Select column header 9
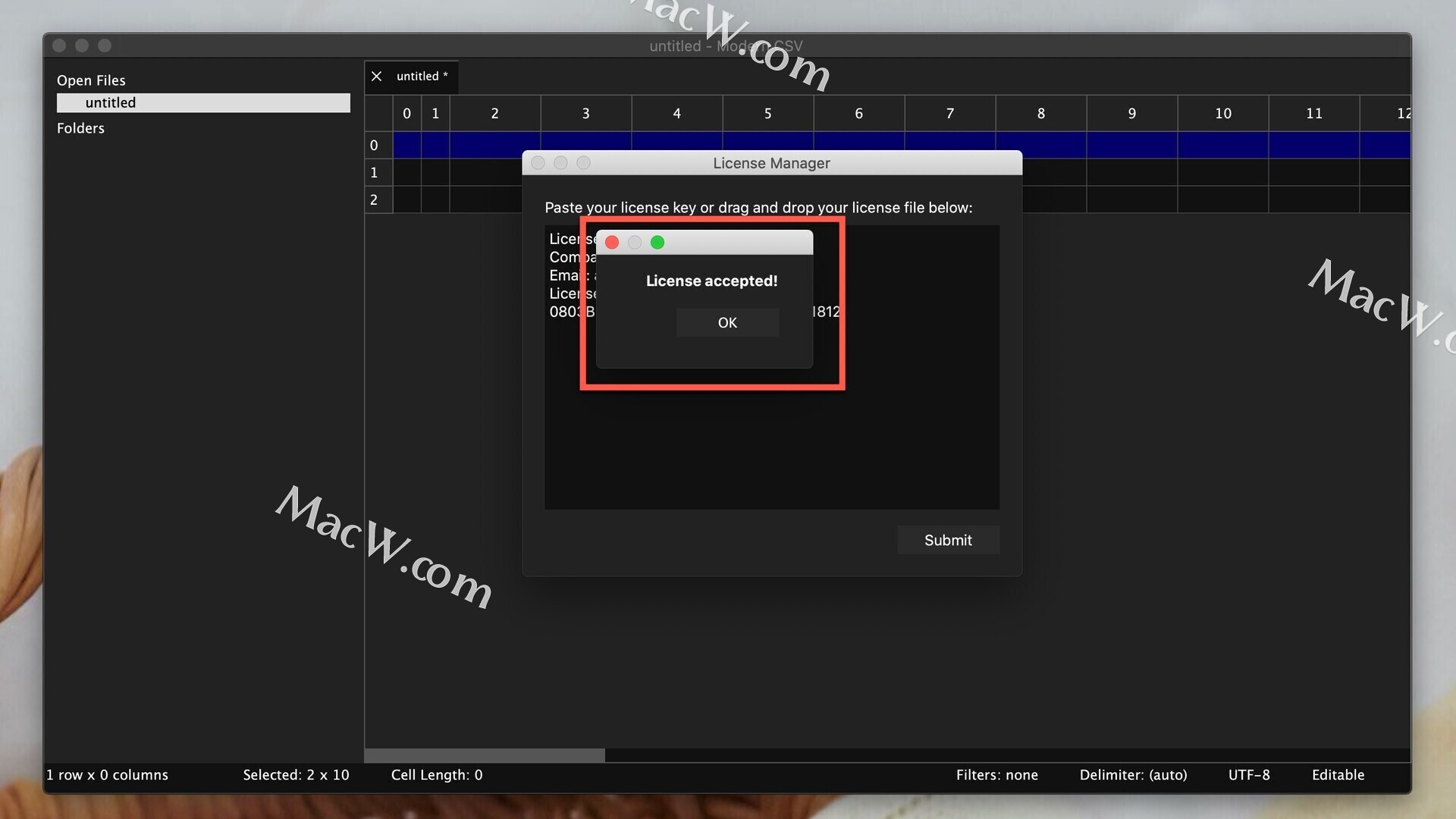This screenshot has width=1456, height=819. [x=1132, y=113]
